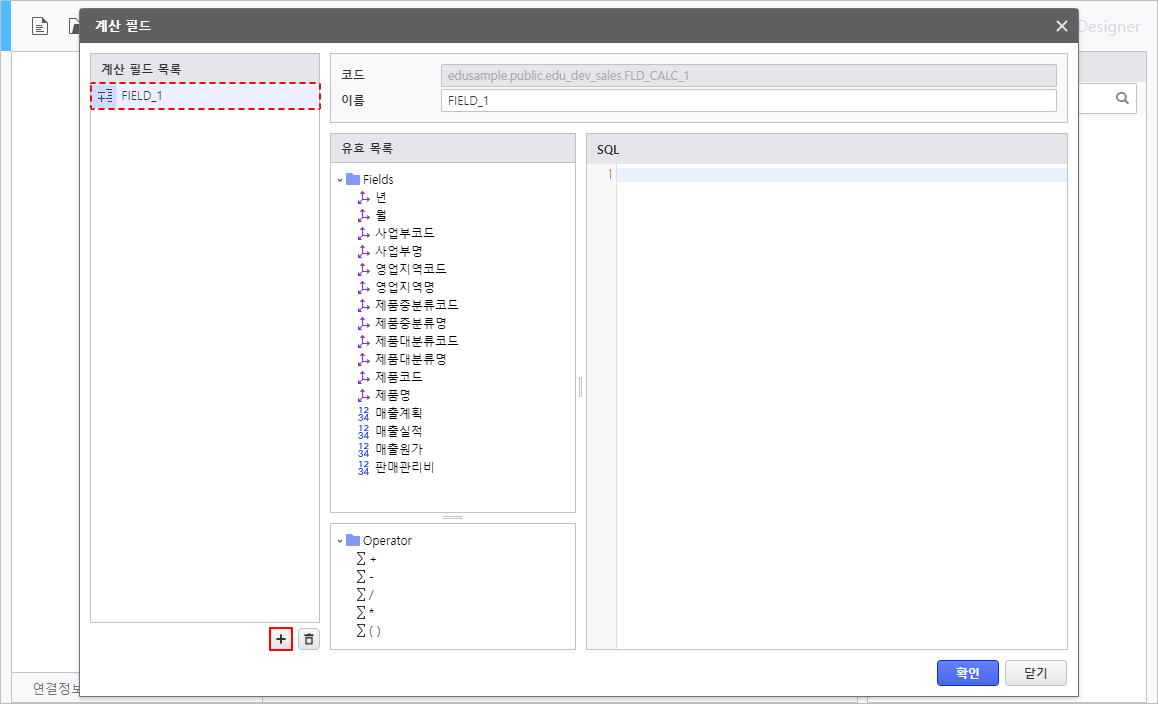Click the dimension icon beside 사업부코드
The image size is (1158, 704).
363,233
